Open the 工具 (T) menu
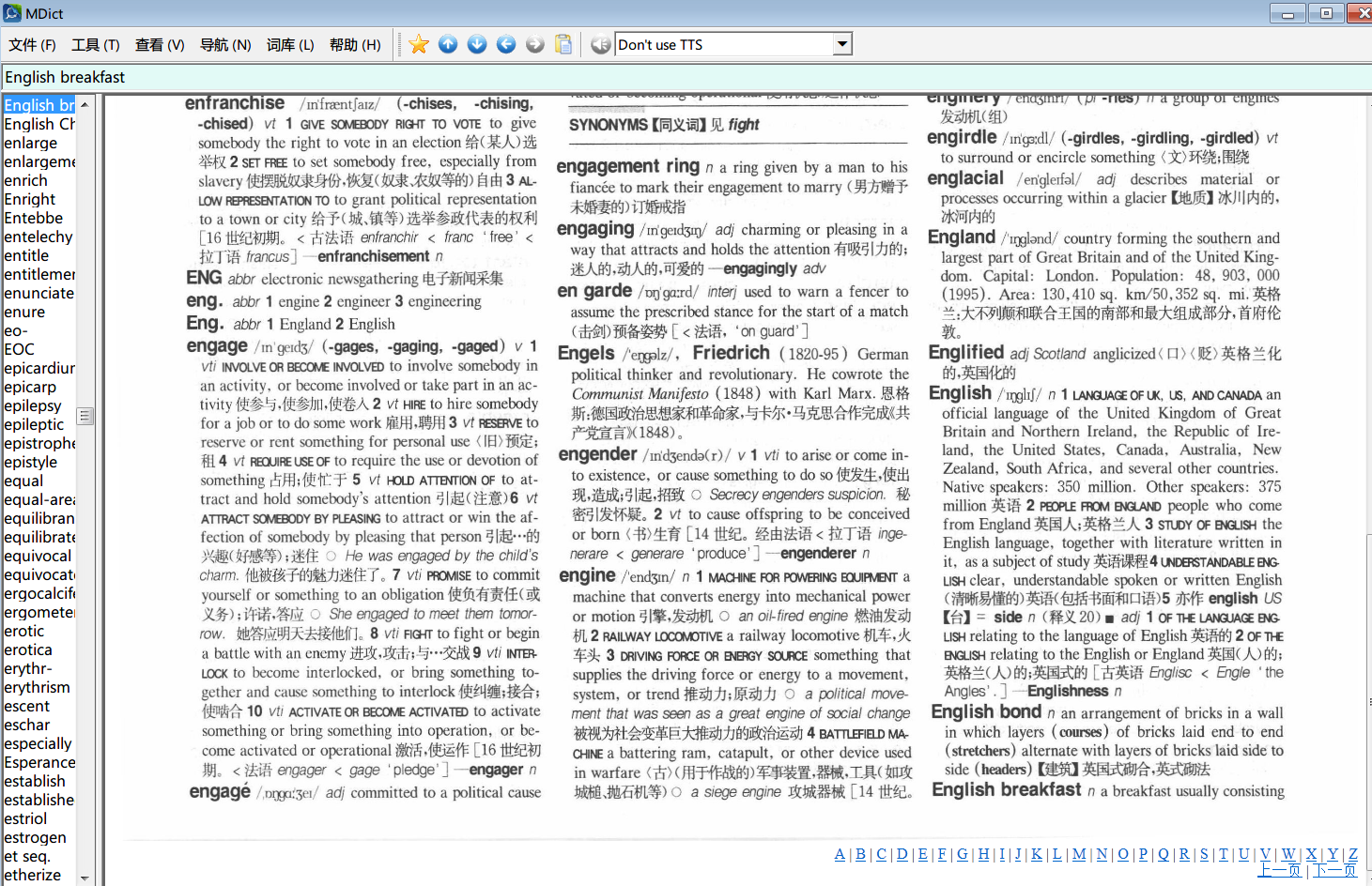 tap(96, 44)
